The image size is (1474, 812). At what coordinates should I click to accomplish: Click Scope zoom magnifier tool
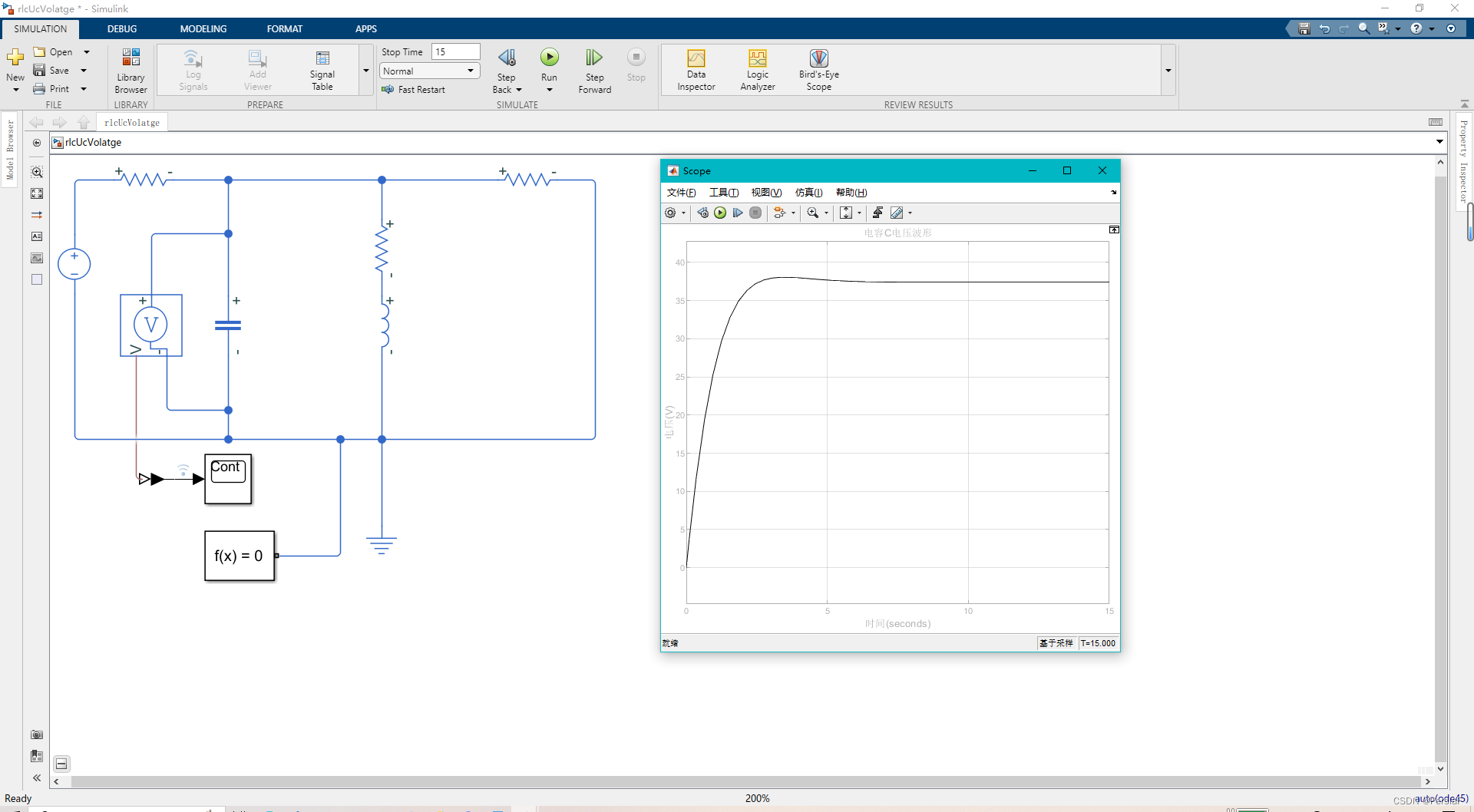point(813,213)
